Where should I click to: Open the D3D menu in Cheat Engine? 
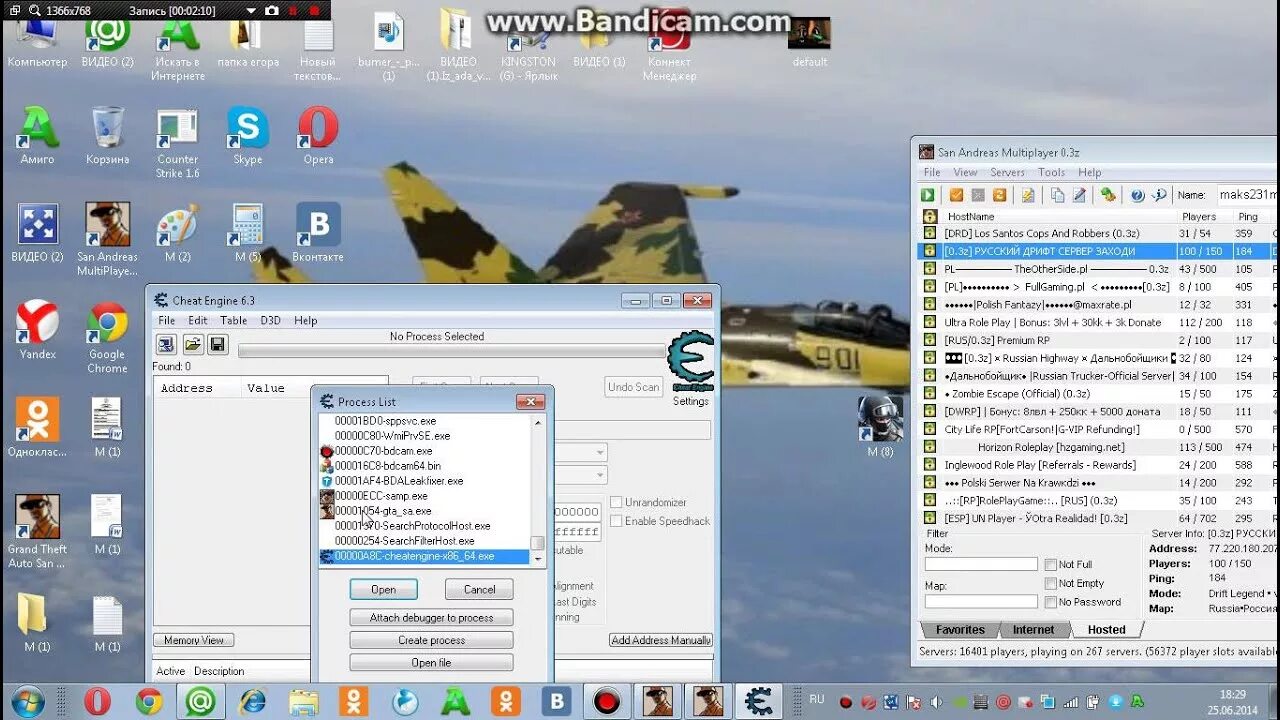pyautogui.click(x=270, y=321)
